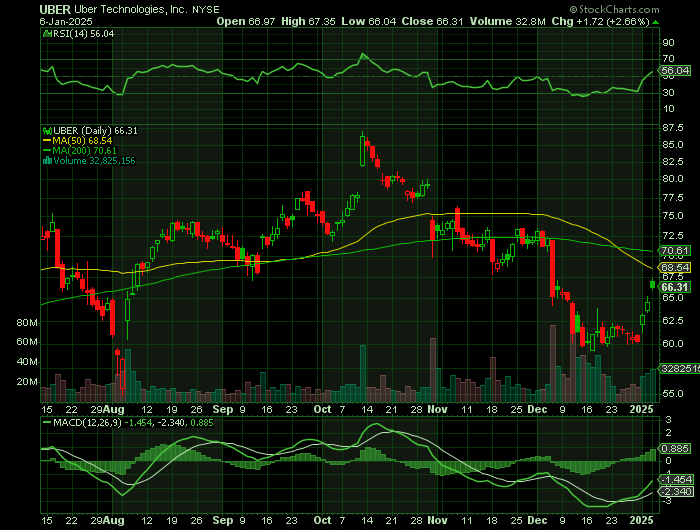Viewport: 700px width, 530px height.
Task: Click the 'Uber Technologies, Inc.' company name
Action: click(131, 9)
